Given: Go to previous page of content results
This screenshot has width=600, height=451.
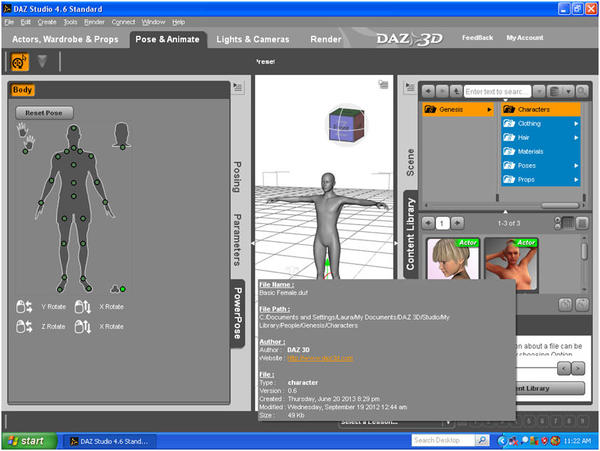Looking at the screenshot, I should (x=428, y=223).
